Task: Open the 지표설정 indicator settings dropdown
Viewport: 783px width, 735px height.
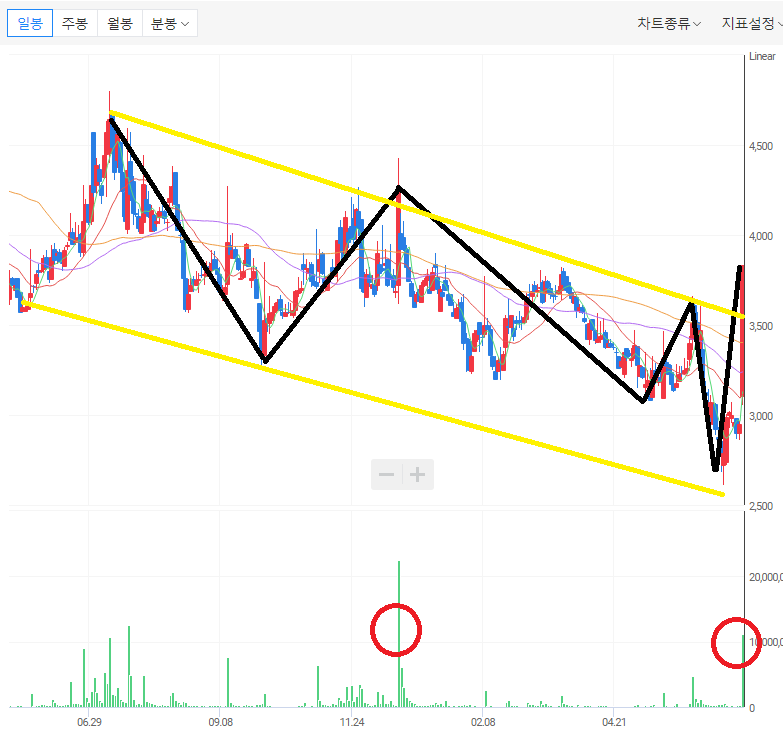Action: (752, 23)
